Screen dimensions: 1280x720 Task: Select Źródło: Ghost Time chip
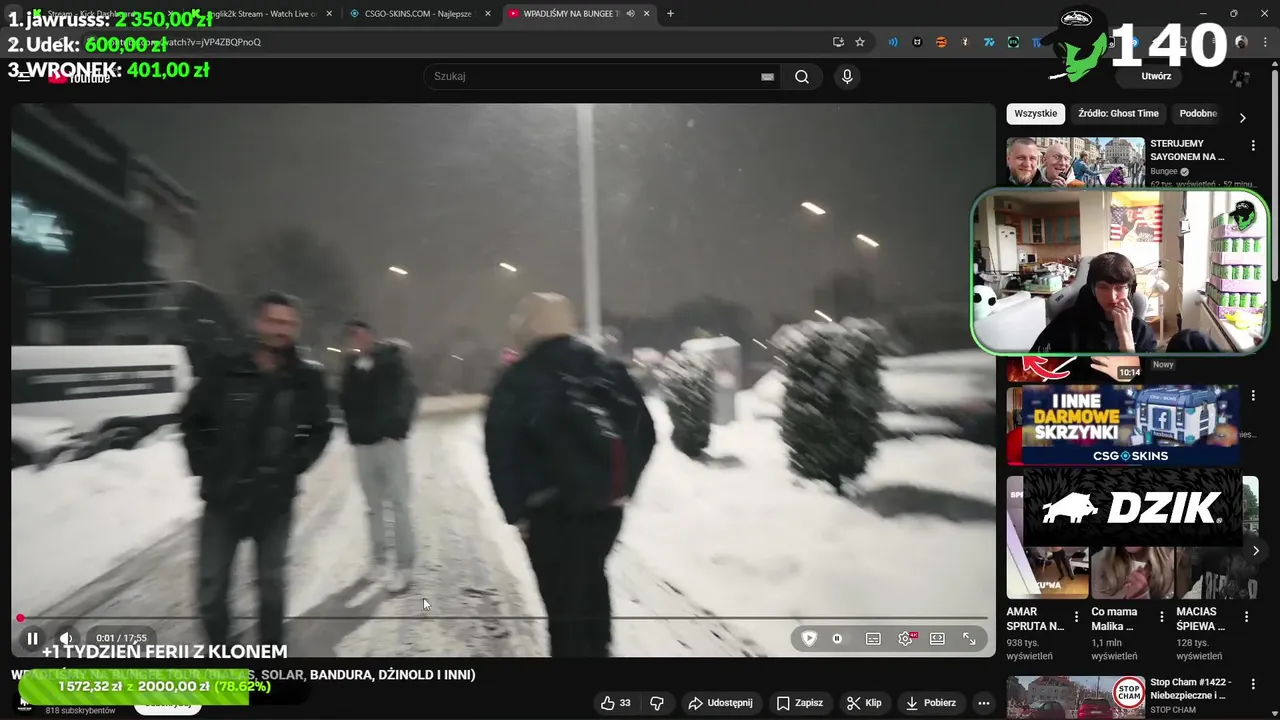[1118, 114]
